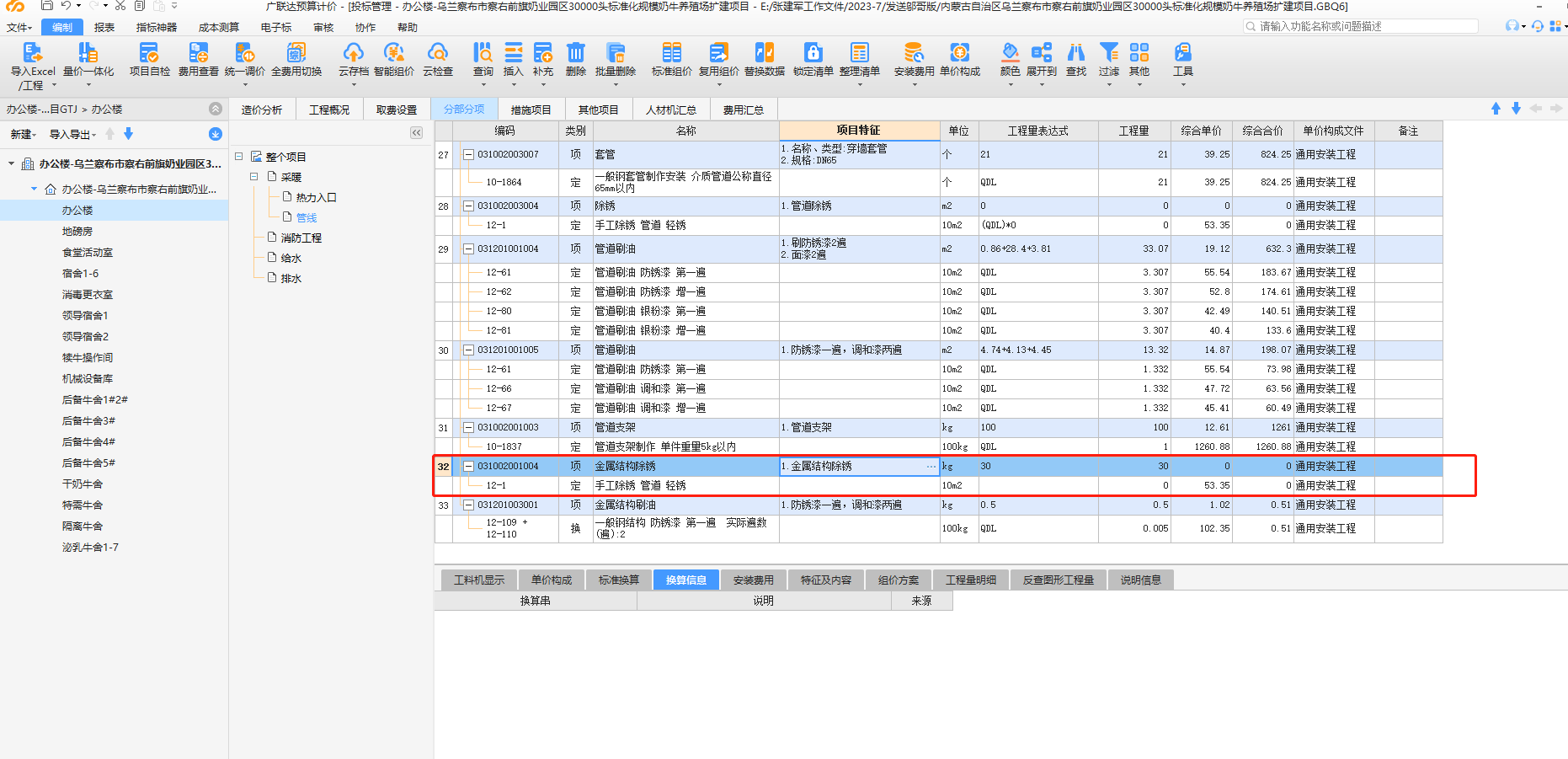Open the 编制 ribbon tab
This screenshot has height=759, width=1568.
coord(61,27)
